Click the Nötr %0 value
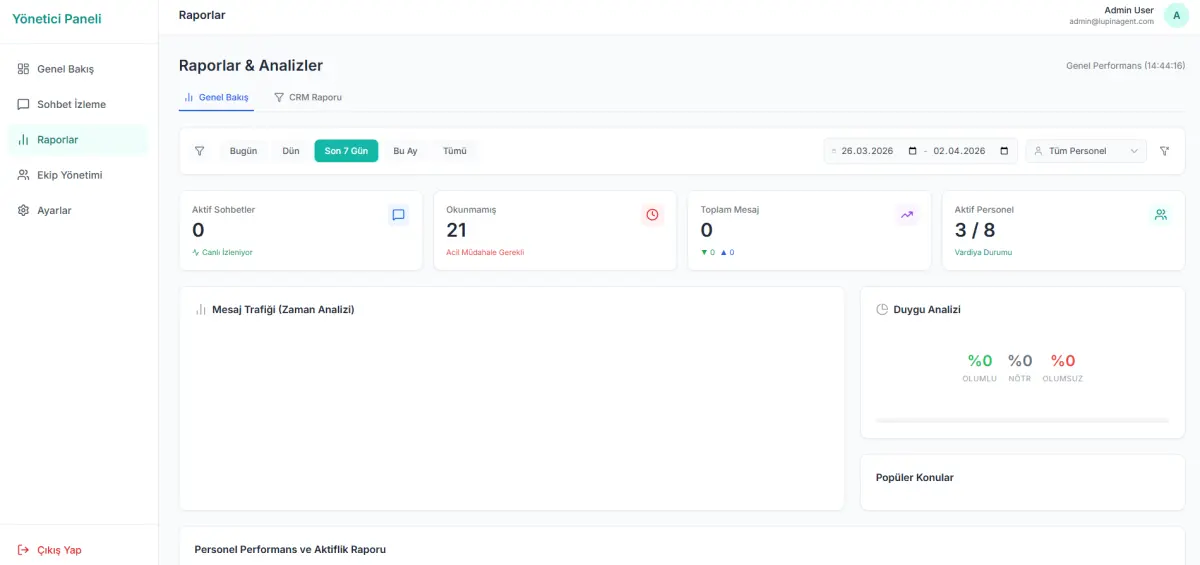 1020,361
